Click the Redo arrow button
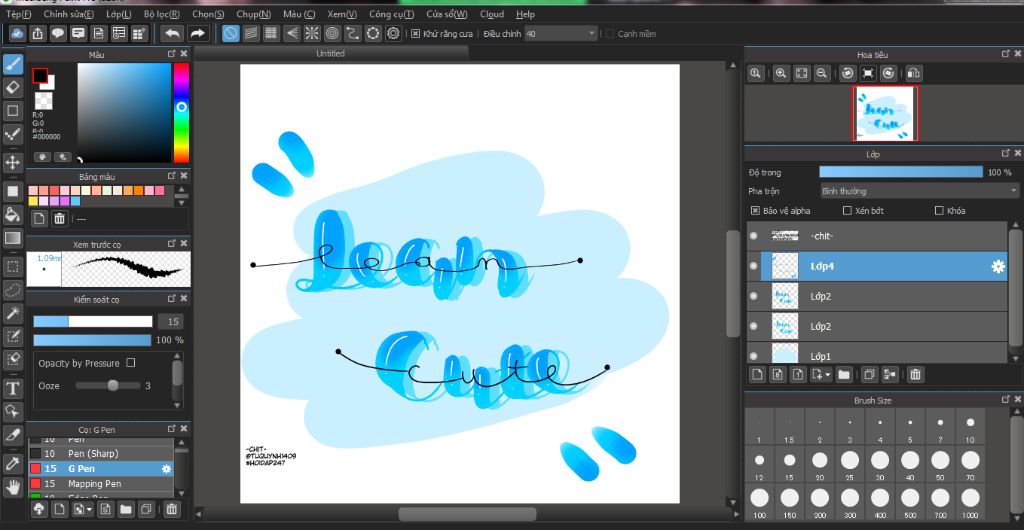The image size is (1024, 530). 197,33
